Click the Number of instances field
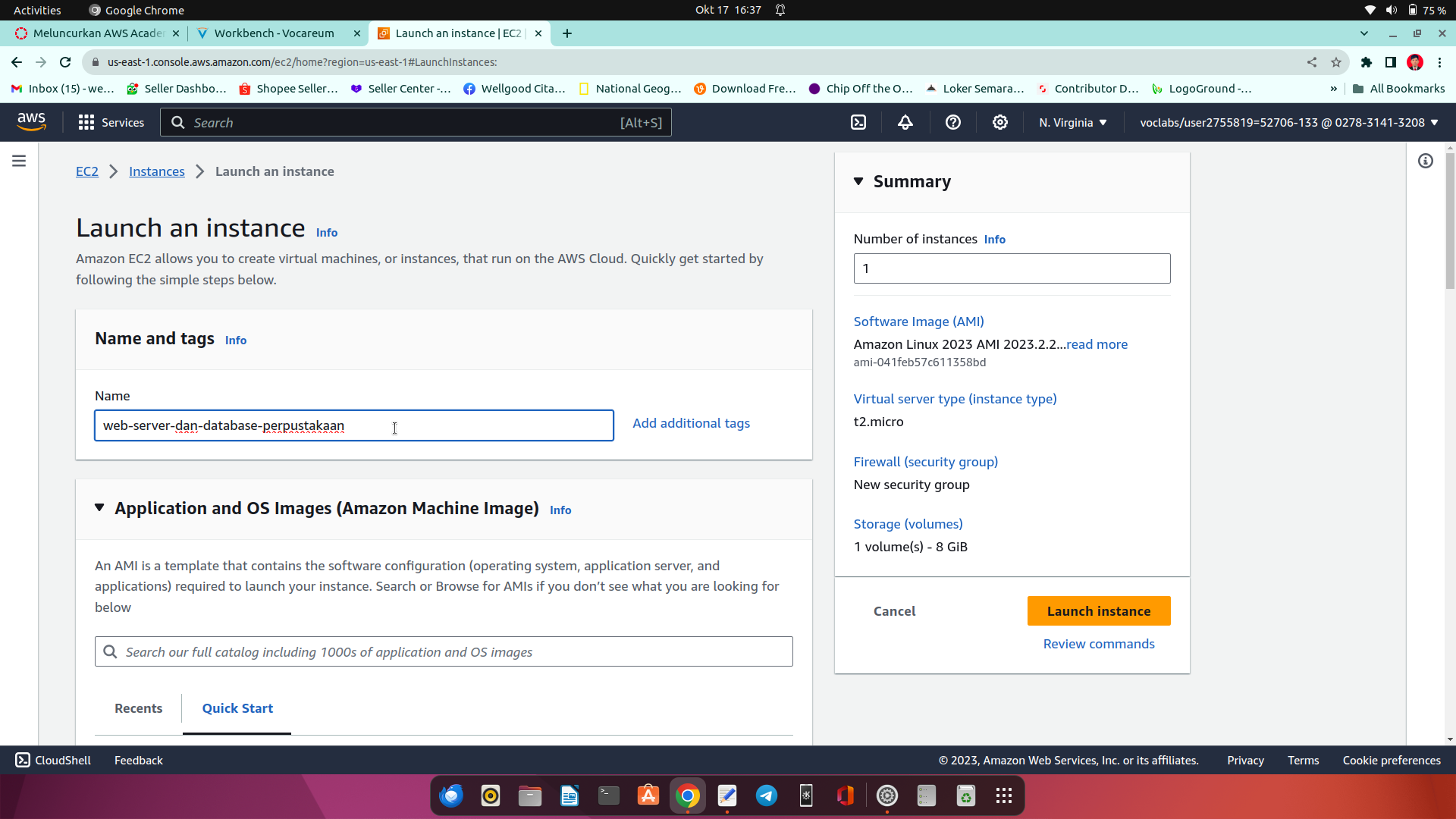The width and height of the screenshot is (1456, 819). (x=1012, y=268)
